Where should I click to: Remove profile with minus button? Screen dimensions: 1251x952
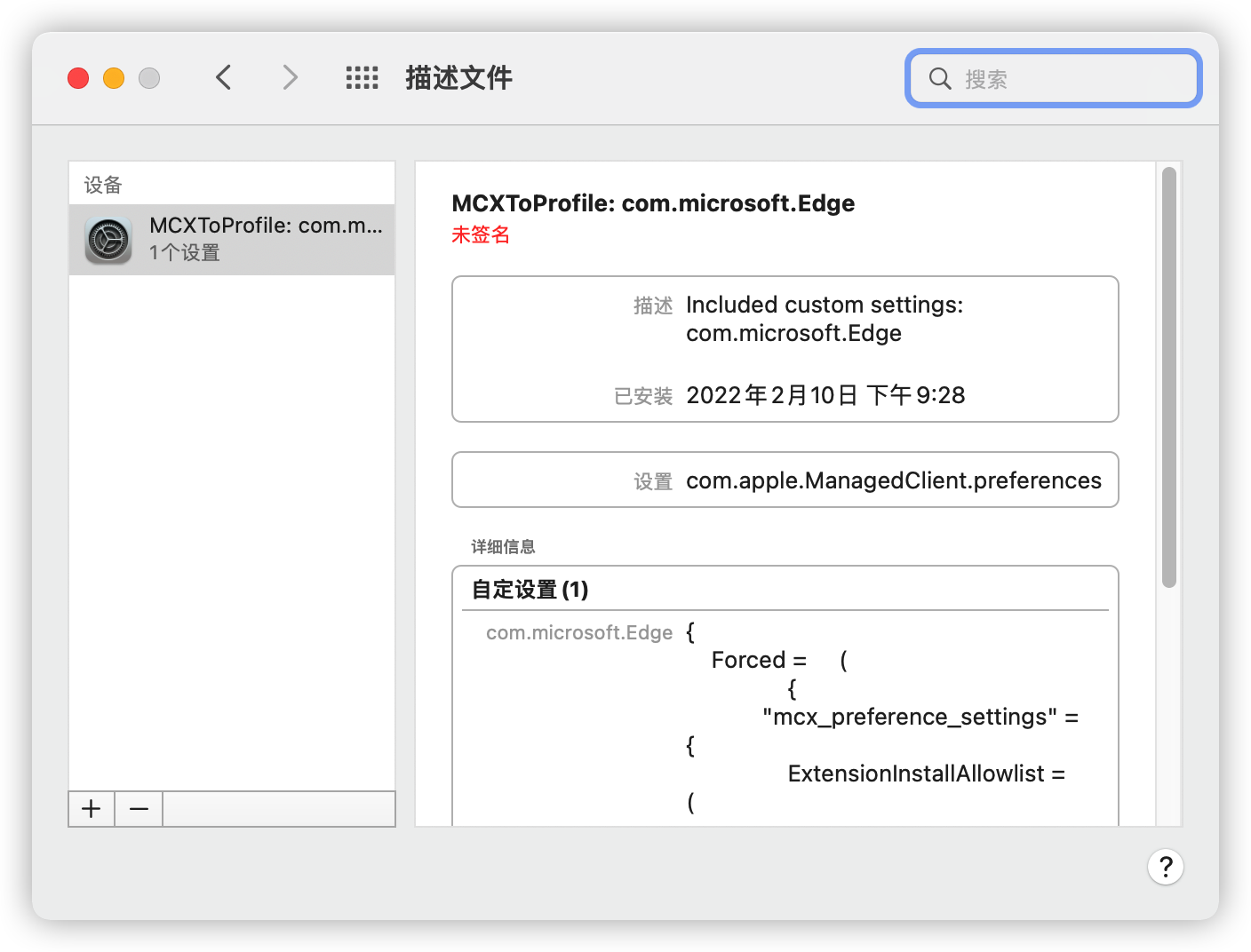[x=139, y=809]
